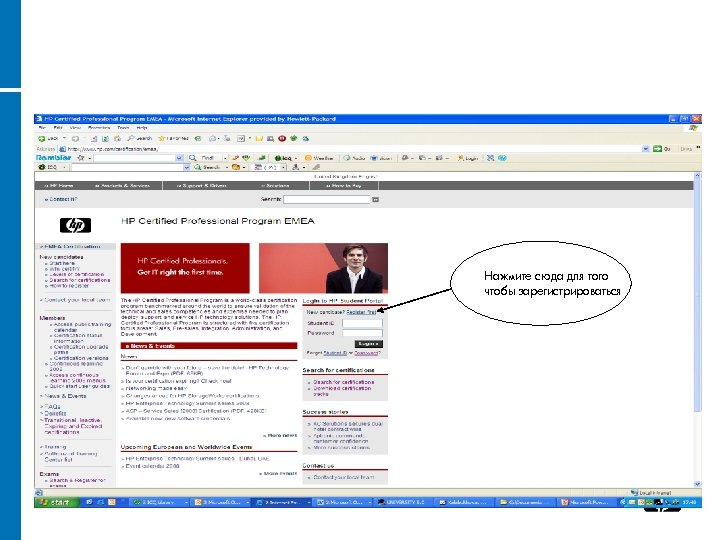Open the View menu
Screen dimensions: 720x540
tap(75, 128)
